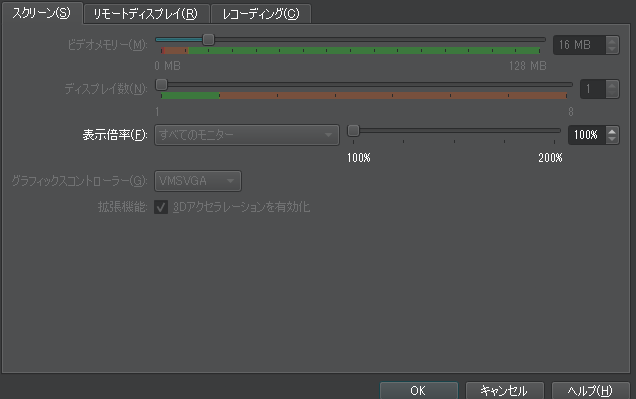Click the 表示倍率 scale slider handle
636x399 pixels.
353,131
